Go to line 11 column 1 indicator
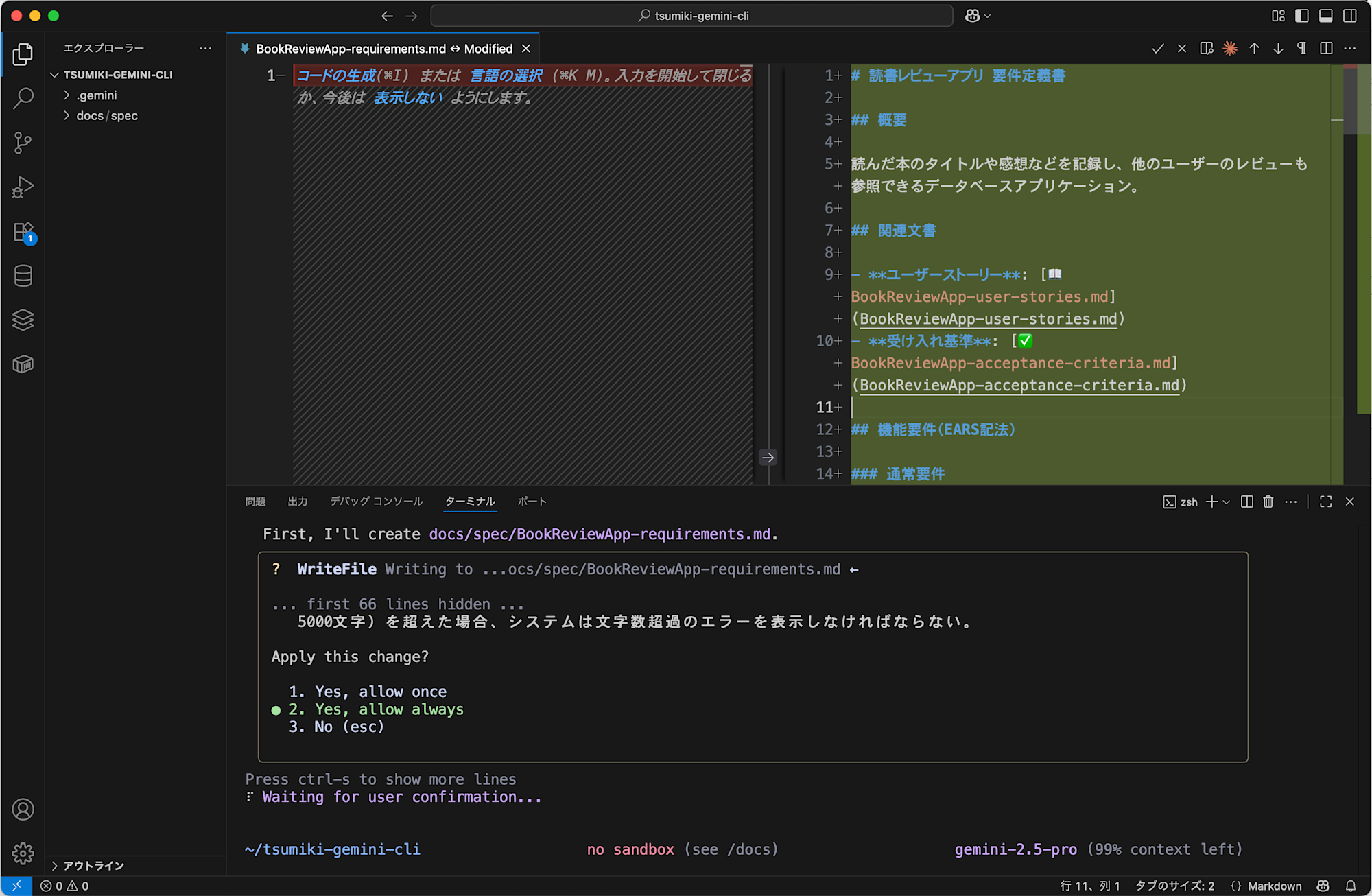Image resolution: width=1372 pixels, height=896 pixels. coord(1089,886)
